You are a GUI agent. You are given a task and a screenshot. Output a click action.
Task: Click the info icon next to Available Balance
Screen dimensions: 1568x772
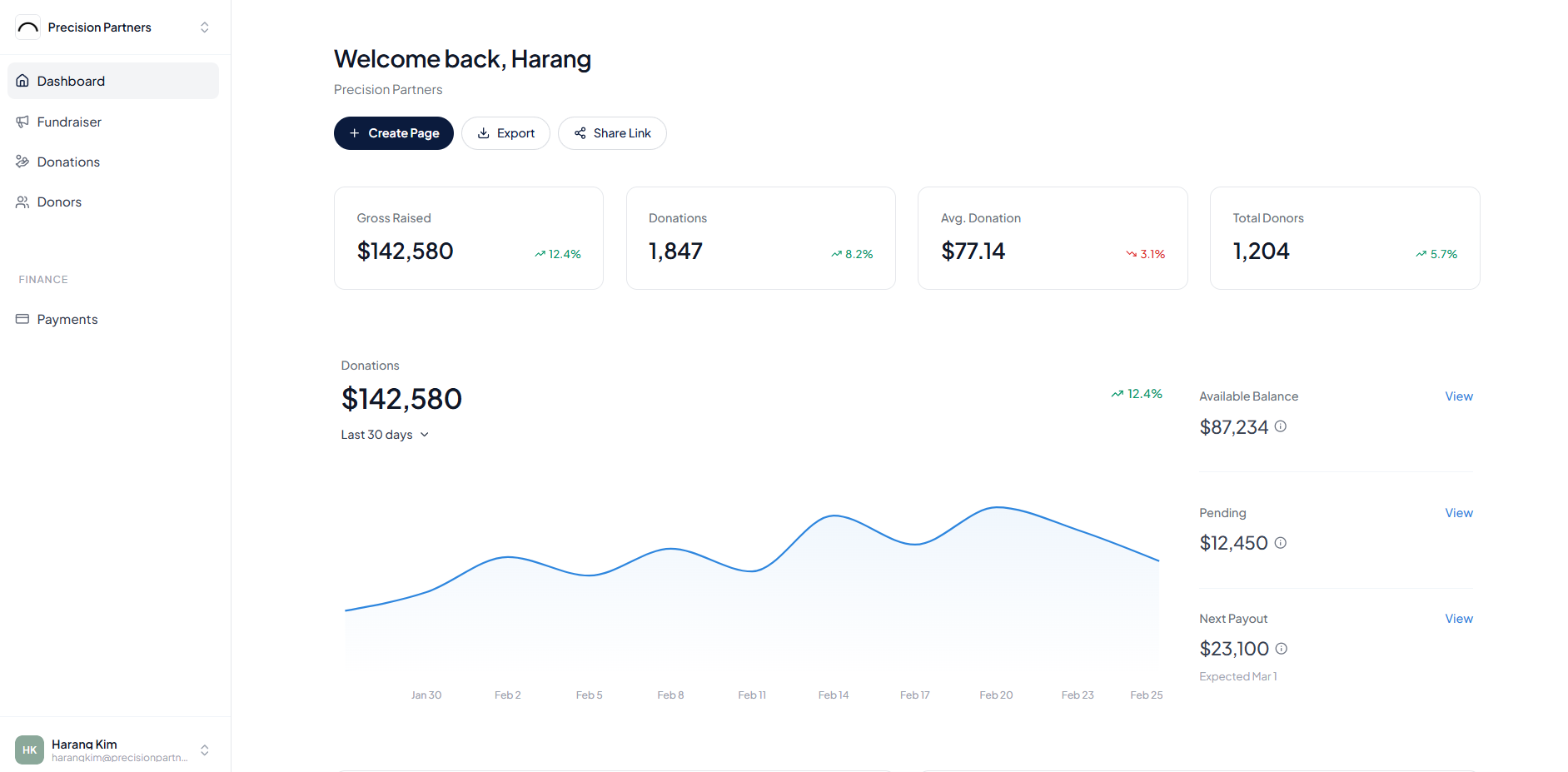(1281, 426)
